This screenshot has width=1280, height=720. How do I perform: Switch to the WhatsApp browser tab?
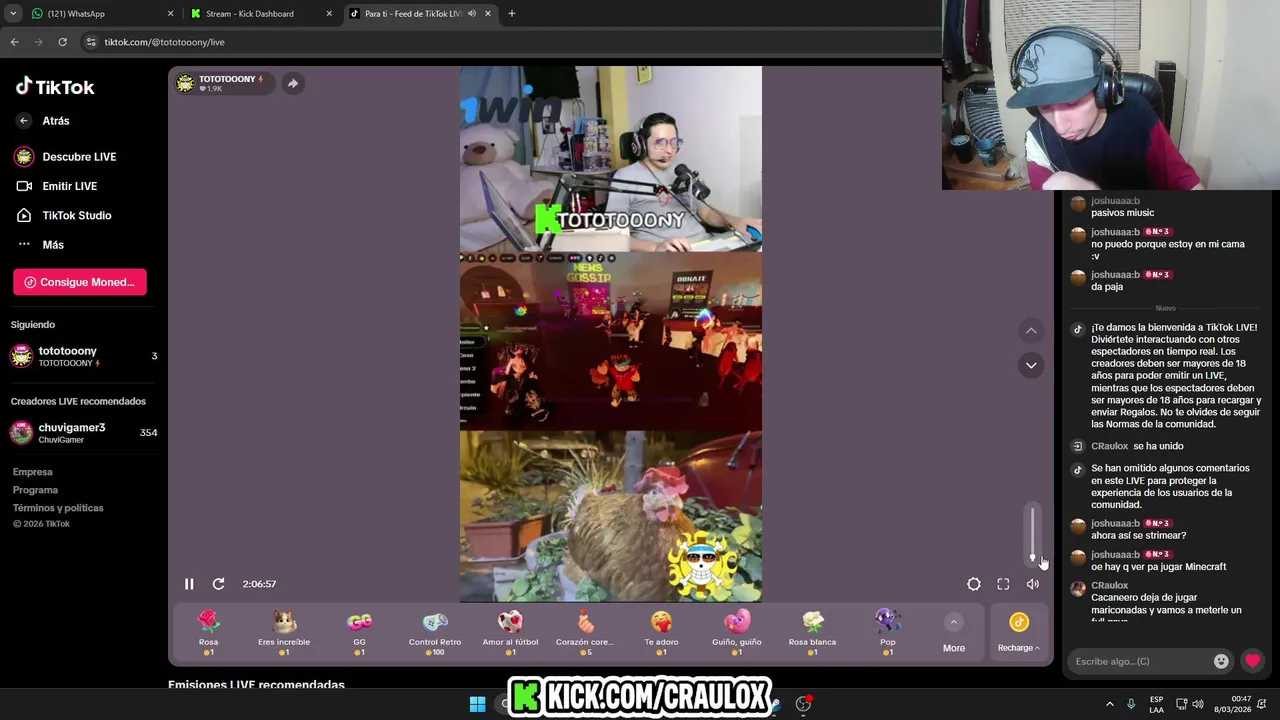pyautogui.click(x=100, y=14)
